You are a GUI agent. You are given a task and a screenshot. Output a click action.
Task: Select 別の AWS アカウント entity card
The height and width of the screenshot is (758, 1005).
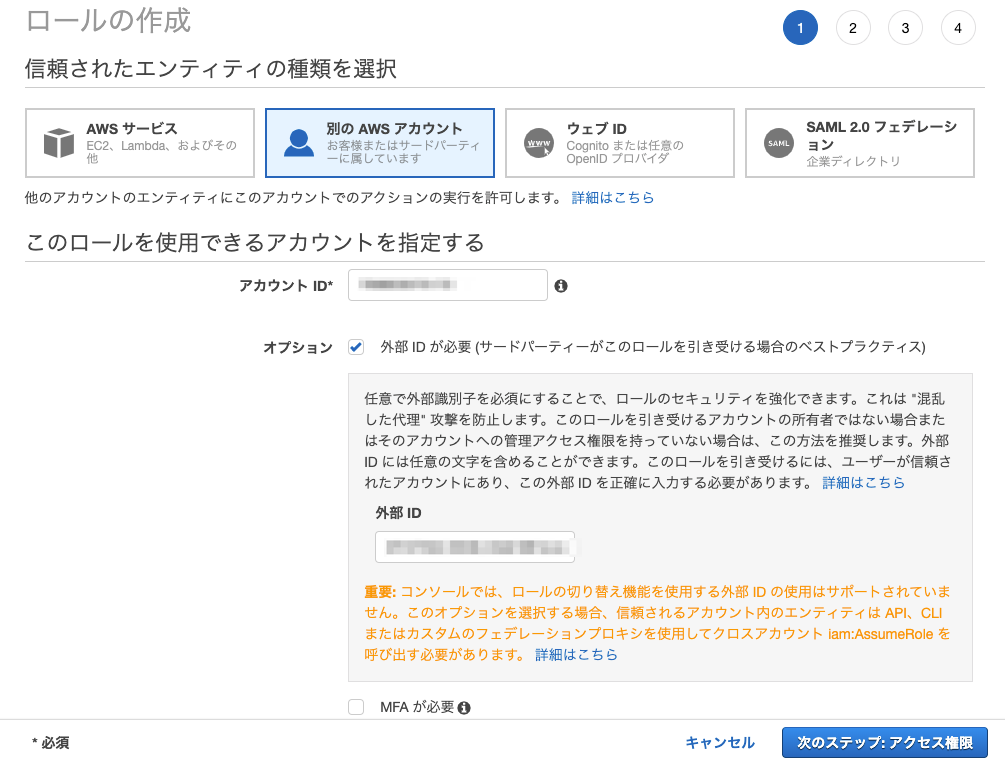click(x=379, y=143)
